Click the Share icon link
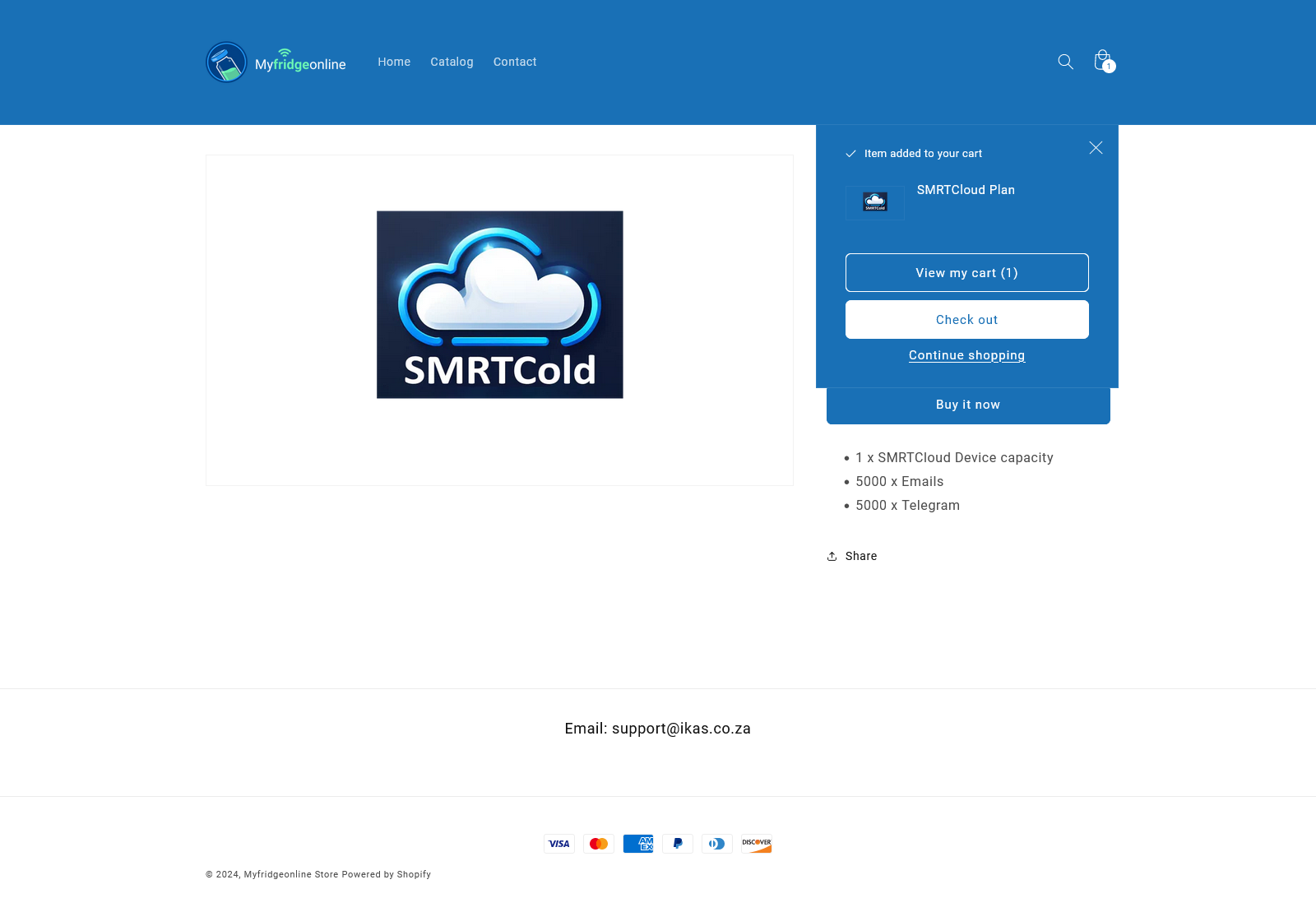The image size is (1316, 912). click(x=852, y=556)
